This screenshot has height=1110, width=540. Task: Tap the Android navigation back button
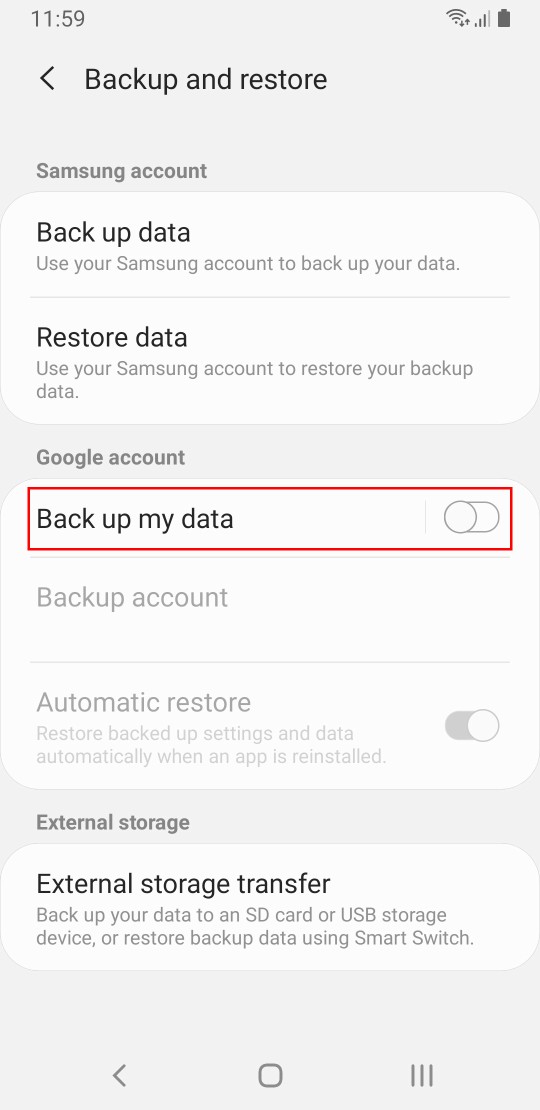120,1075
